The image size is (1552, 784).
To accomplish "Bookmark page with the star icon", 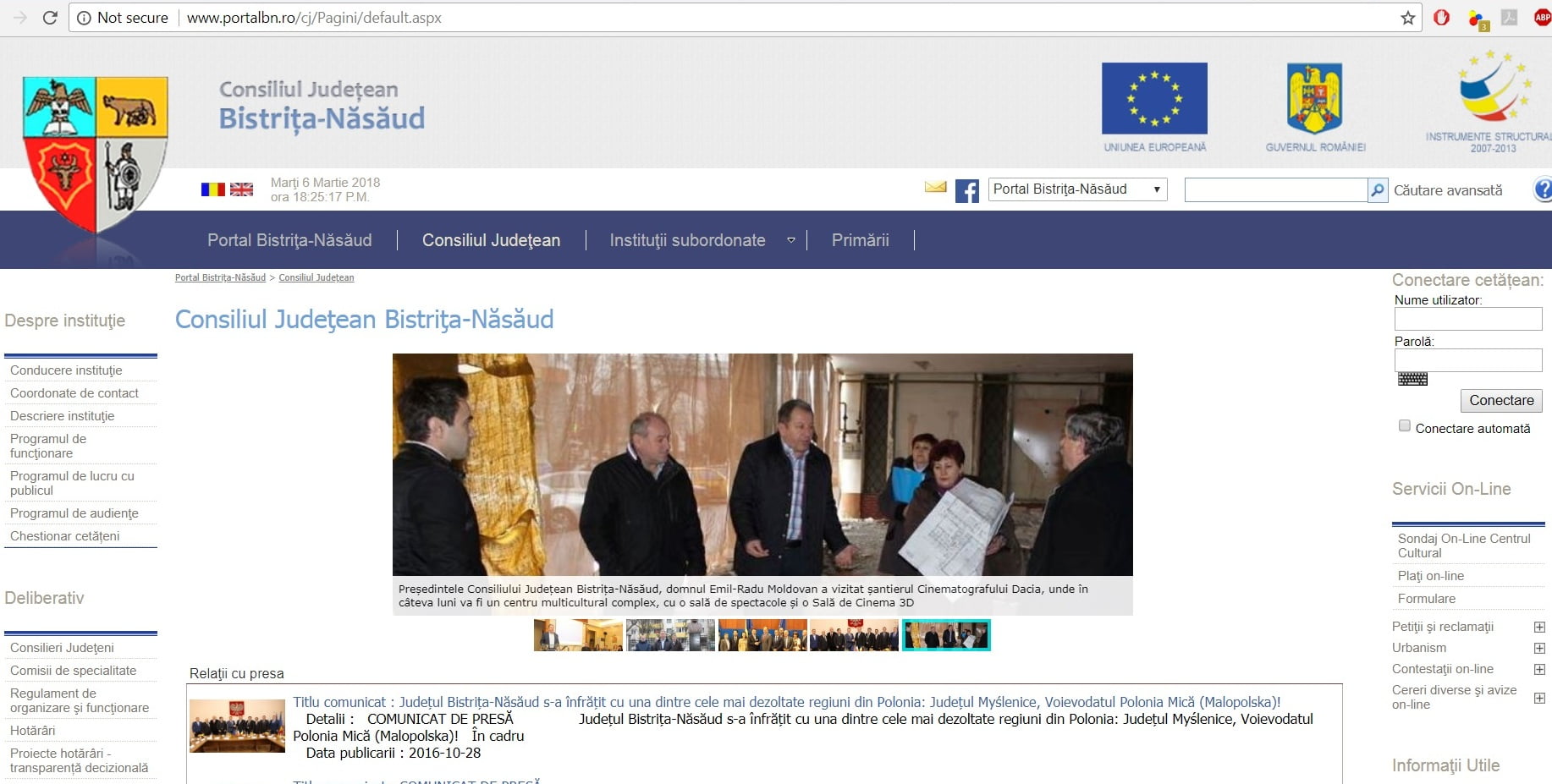I will tap(1408, 18).
